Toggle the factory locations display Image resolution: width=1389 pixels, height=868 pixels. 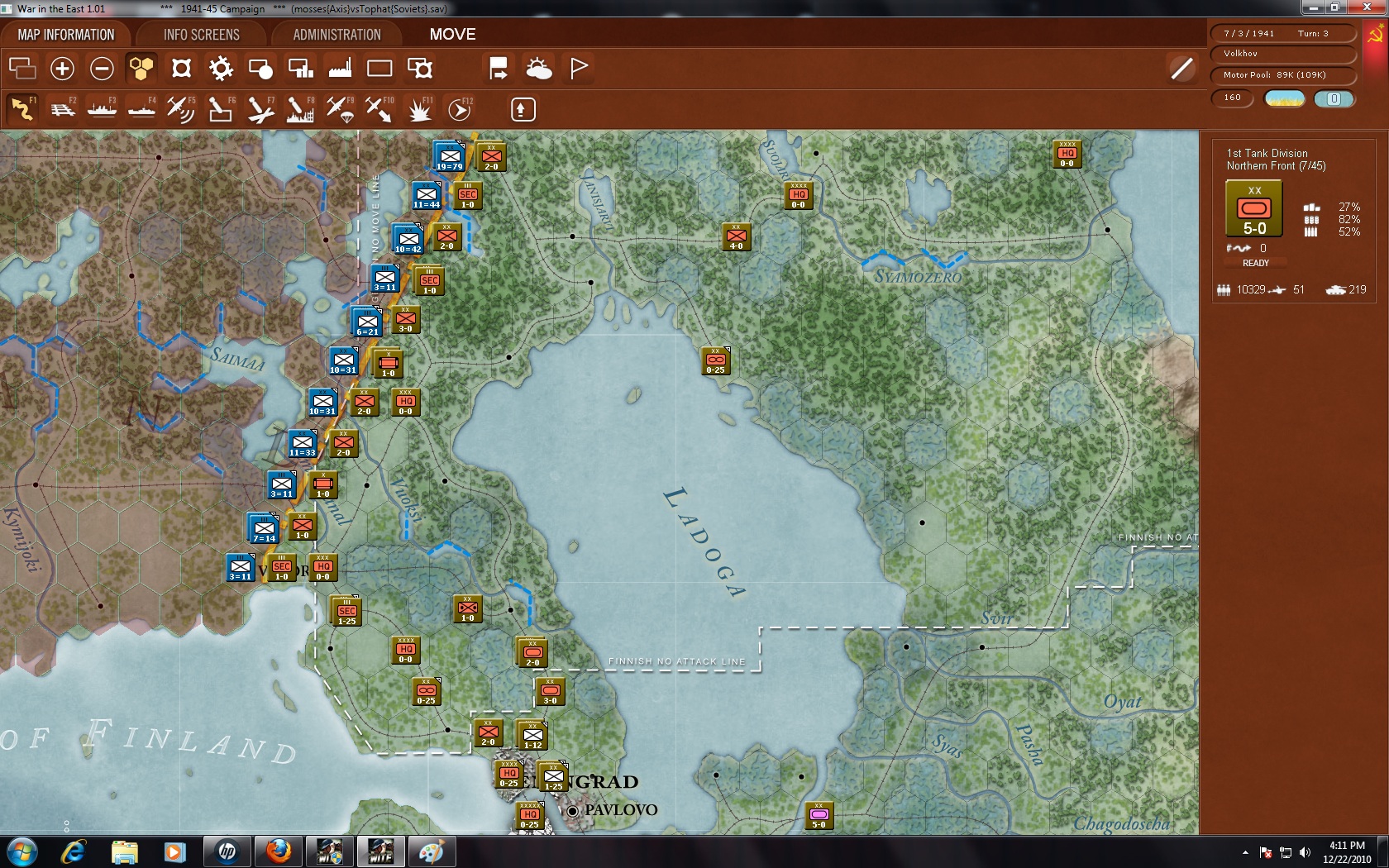pos(340,69)
